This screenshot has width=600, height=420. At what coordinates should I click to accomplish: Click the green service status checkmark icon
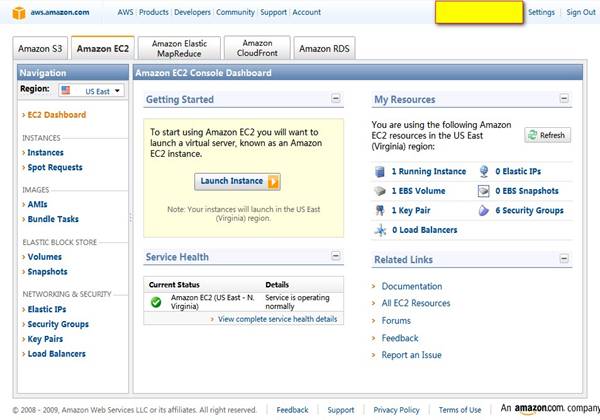click(x=156, y=301)
